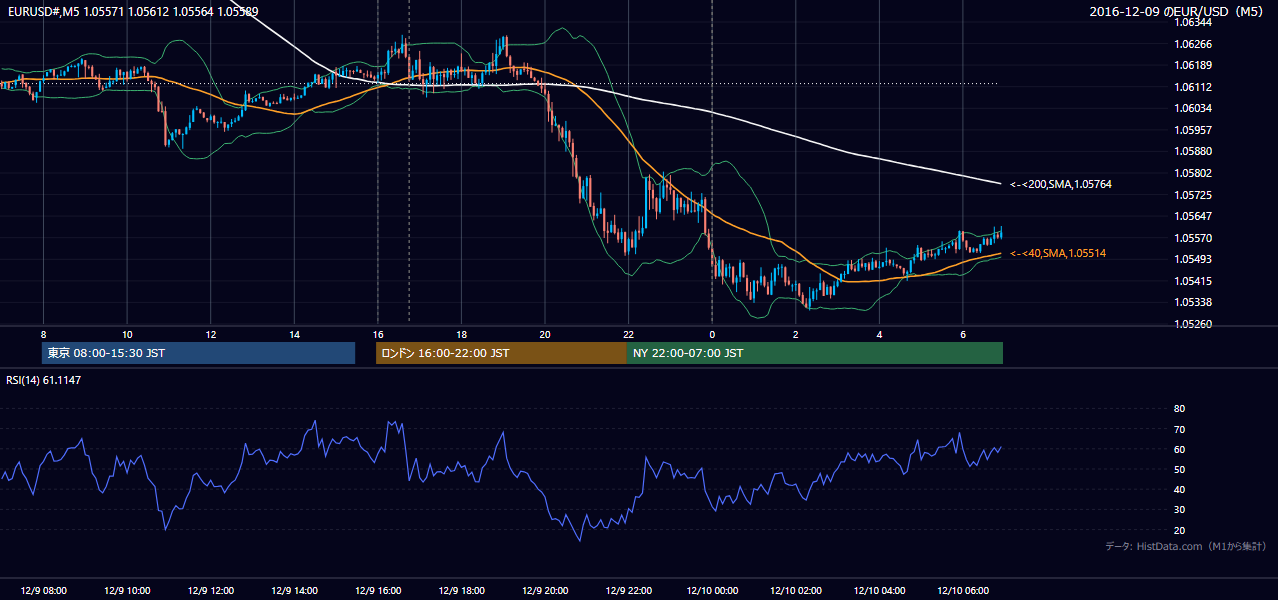
Task: Click the NY 22:00-07:00 JST session bar
Action: tap(815, 353)
